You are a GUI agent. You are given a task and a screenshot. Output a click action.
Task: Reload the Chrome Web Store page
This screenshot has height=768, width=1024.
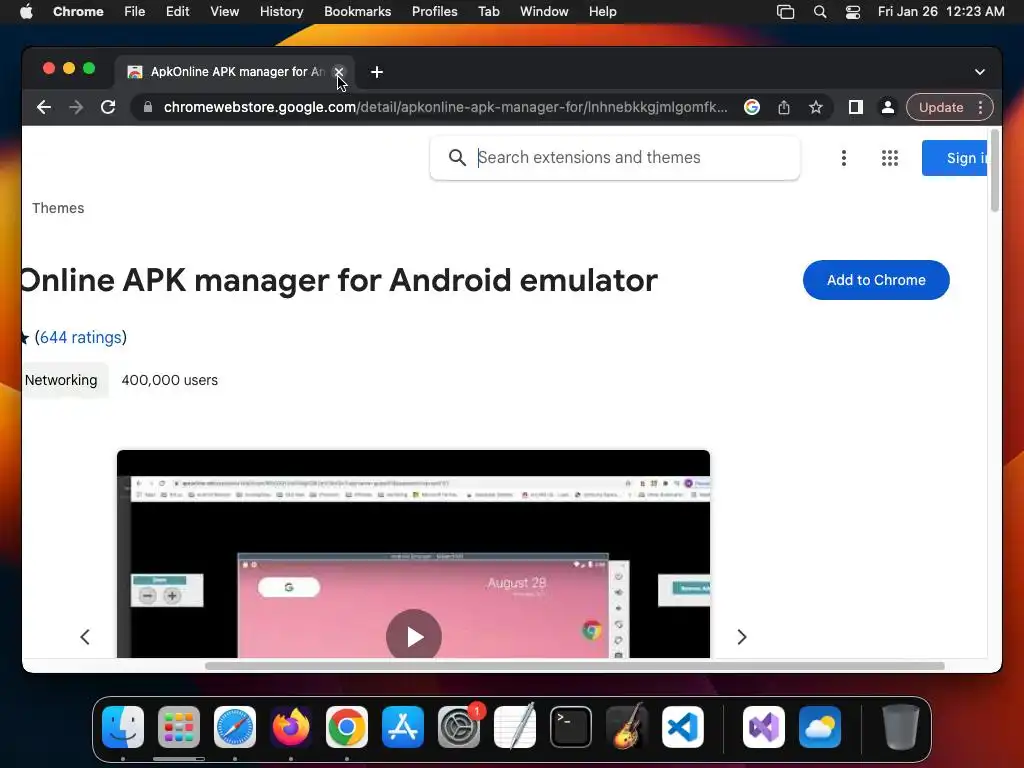[x=108, y=107]
